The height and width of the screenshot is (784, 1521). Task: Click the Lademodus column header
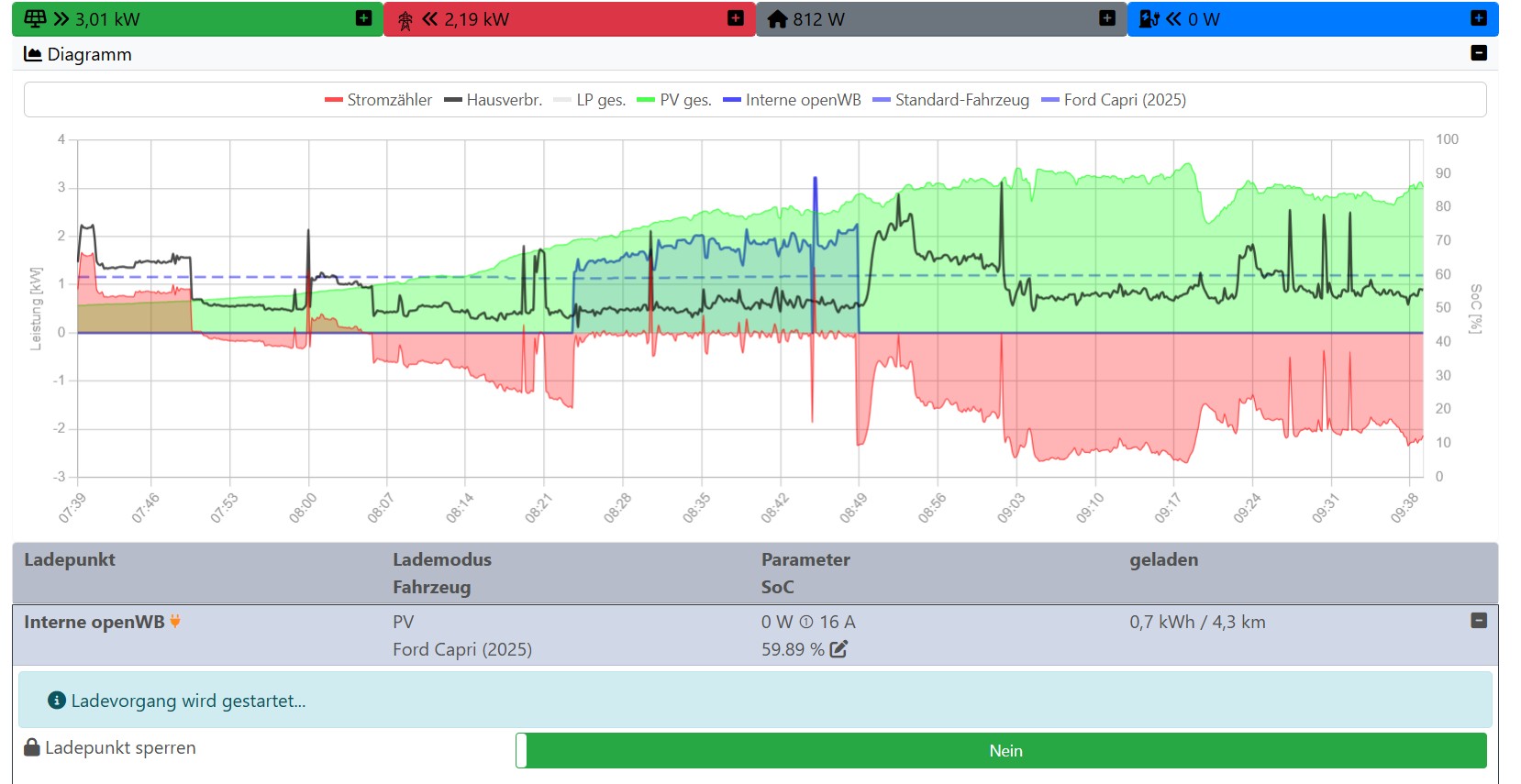[441, 559]
